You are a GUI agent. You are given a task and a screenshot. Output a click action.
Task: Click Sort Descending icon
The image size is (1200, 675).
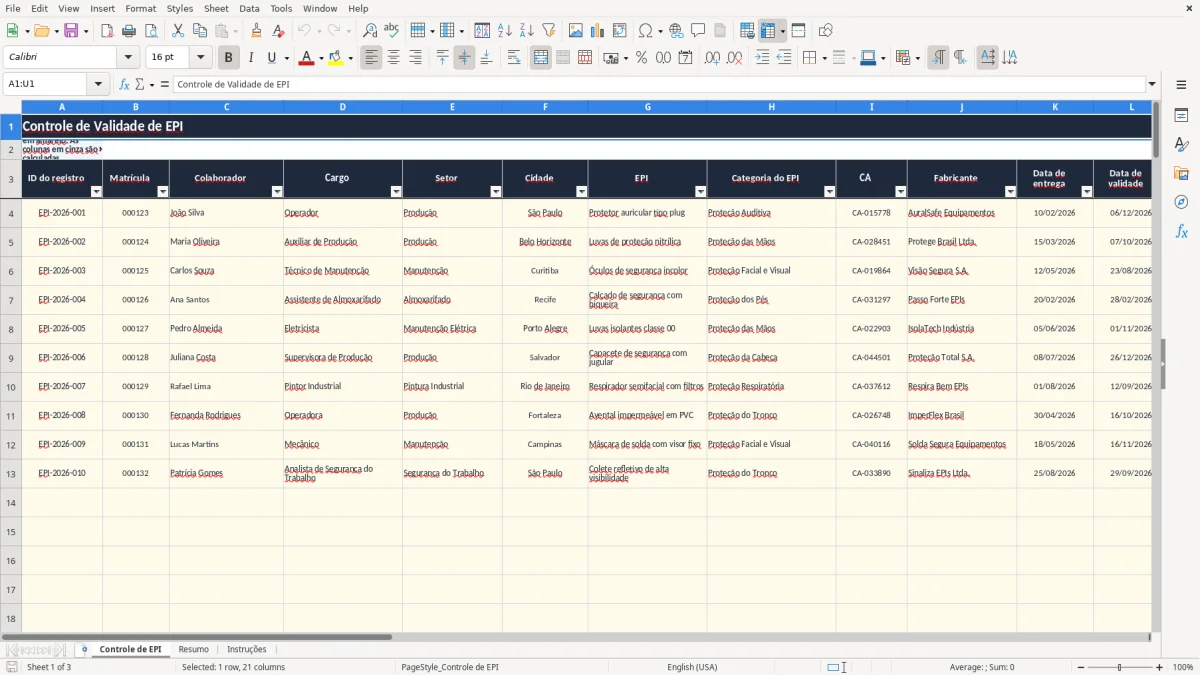526,31
